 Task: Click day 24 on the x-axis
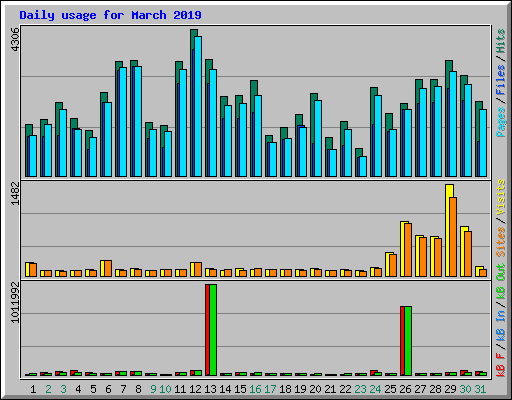point(375,389)
